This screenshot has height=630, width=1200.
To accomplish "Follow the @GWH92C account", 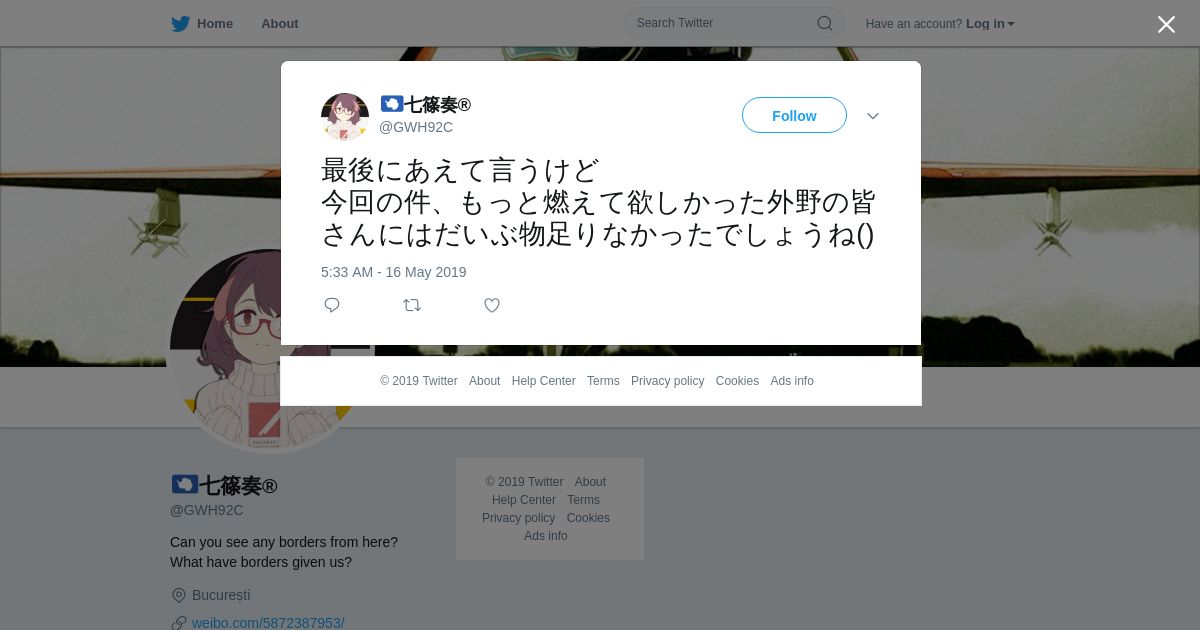I will (794, 116).
